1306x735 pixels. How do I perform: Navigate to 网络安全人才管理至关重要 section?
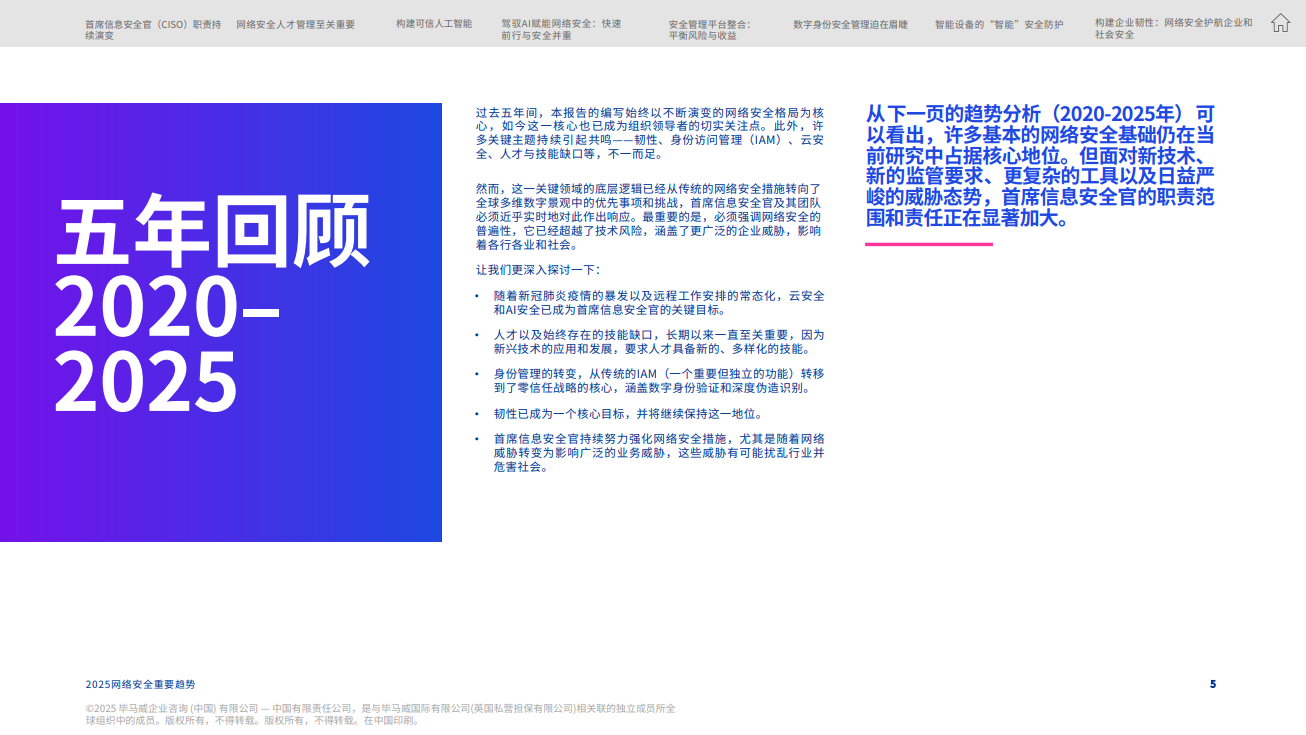click(x=295, y=24)
